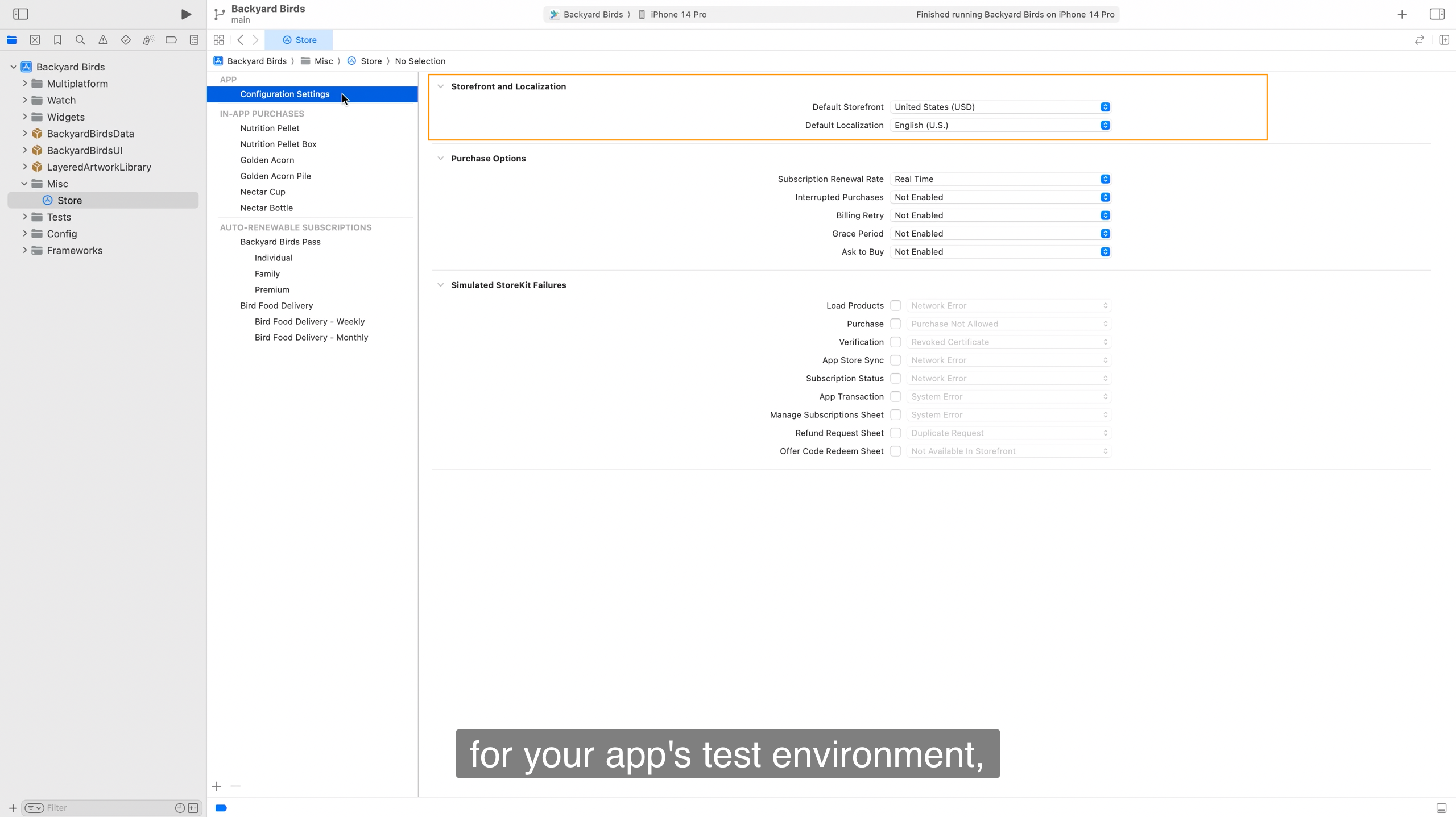Open the Default Localization dropdown
The width and height of the screenshot is (1456, 817).
pos(1000,125)
